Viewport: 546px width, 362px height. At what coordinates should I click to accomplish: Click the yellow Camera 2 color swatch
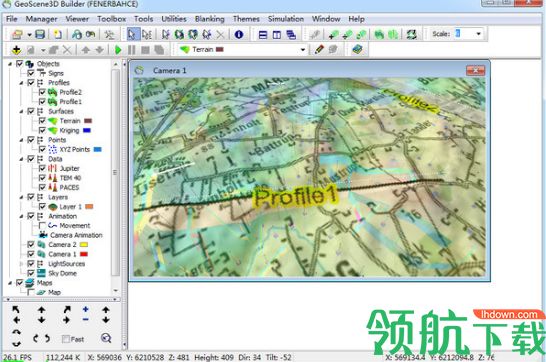(84, 245)
